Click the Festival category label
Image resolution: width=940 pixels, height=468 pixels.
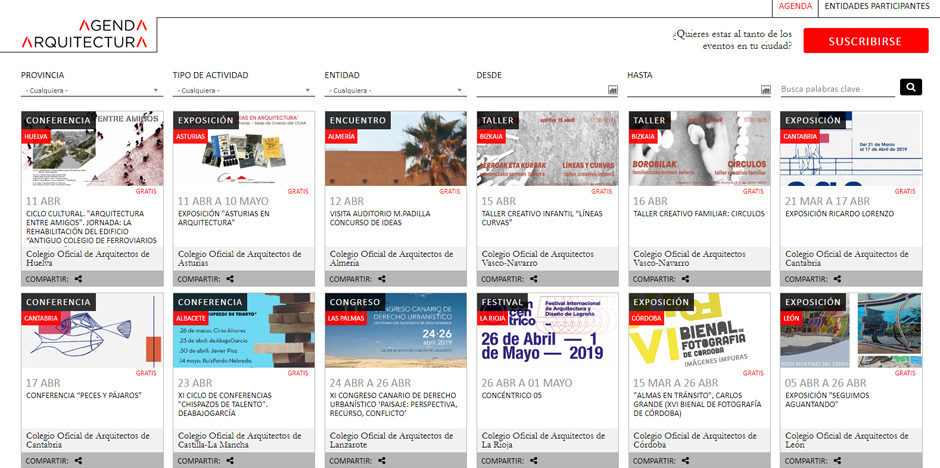click(502, 302)
